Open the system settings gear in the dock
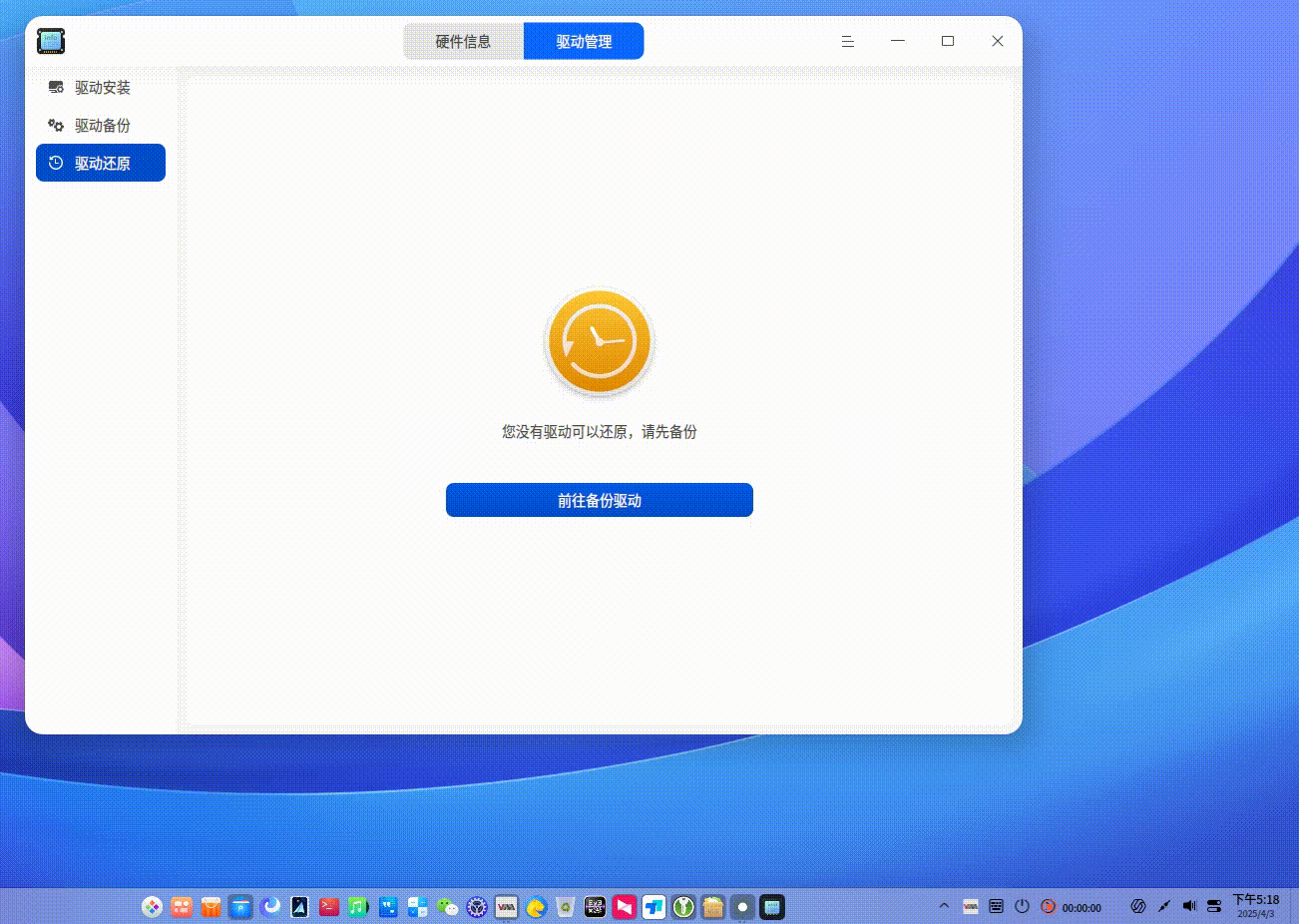The width and height of the screenshot is (1299, 924). 477,907
